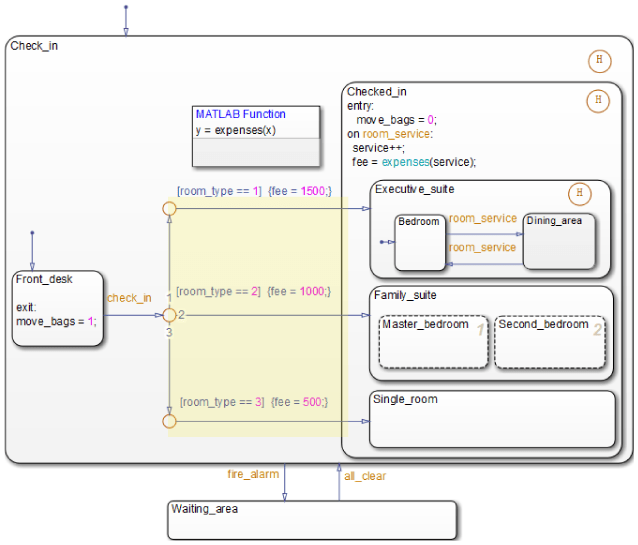Viewport: 638px width, 545px height.
Task: Click the 'y = expenses(x)' function signature
Action: [236, 130]
